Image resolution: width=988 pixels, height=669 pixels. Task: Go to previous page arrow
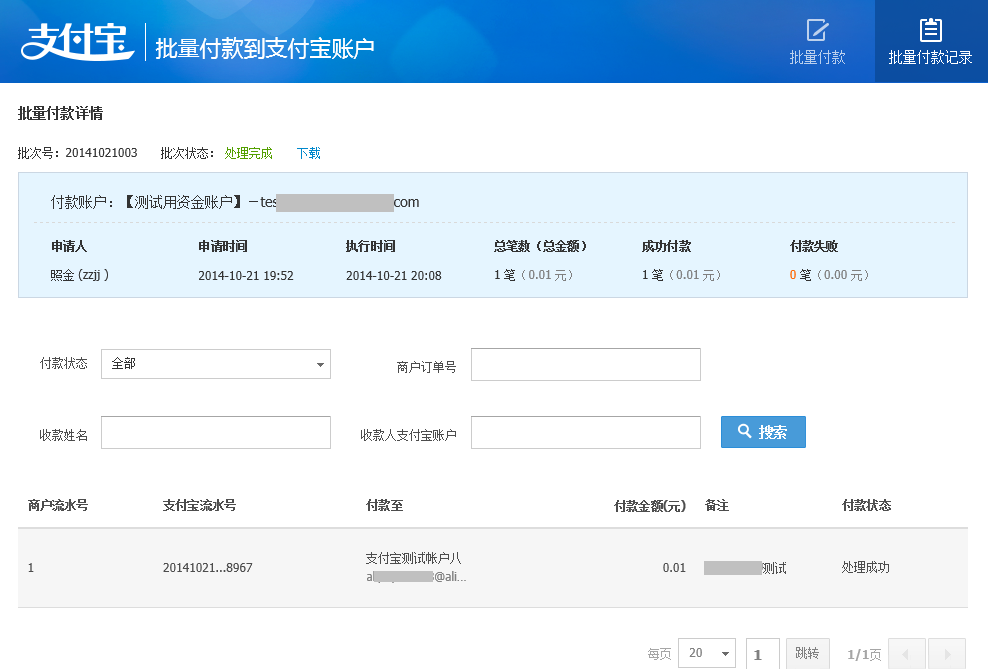907,654
